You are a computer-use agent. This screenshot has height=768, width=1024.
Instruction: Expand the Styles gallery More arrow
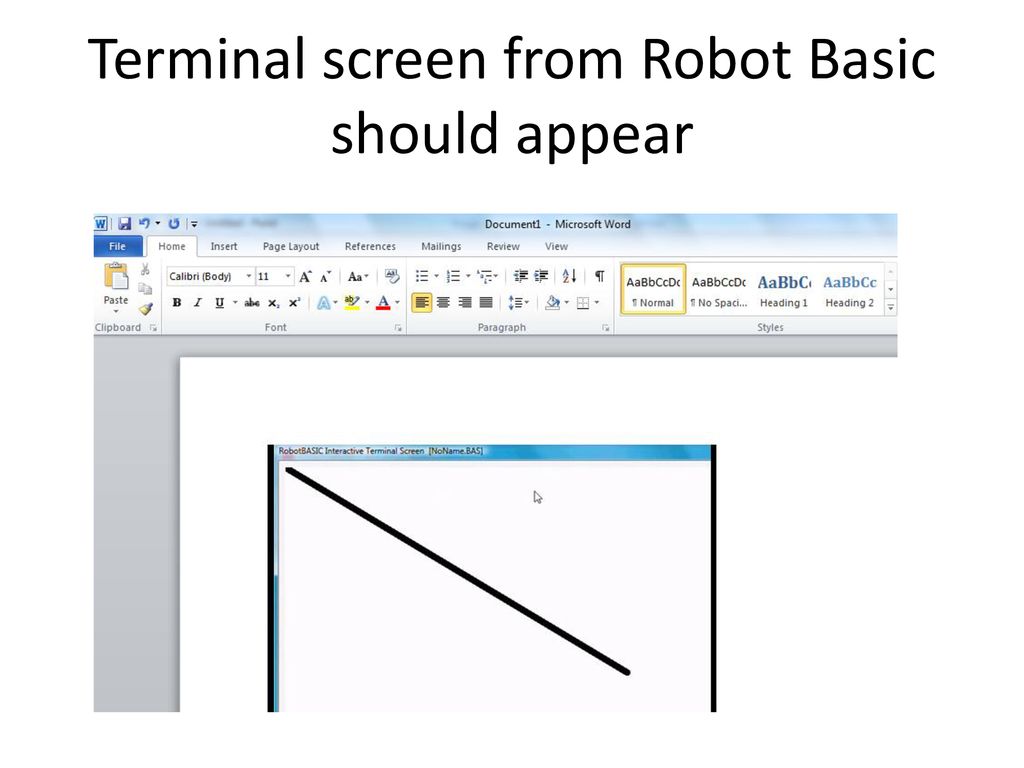(x=891, y=307)
